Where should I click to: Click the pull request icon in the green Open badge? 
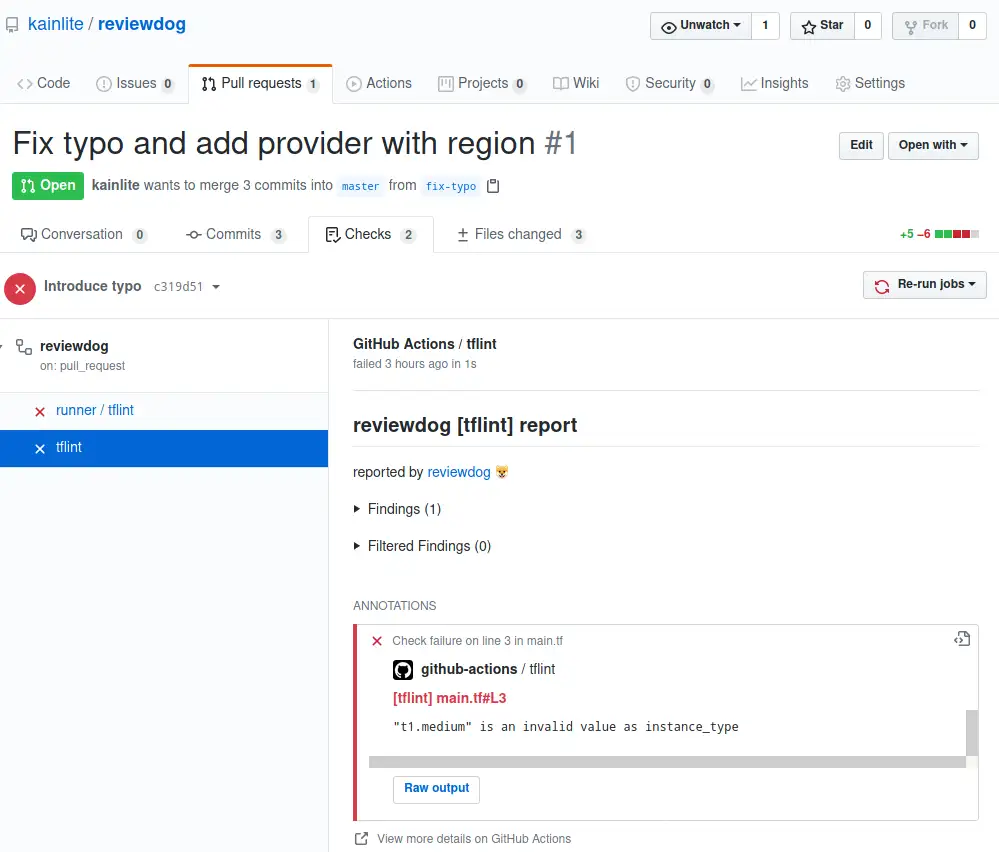27,186
